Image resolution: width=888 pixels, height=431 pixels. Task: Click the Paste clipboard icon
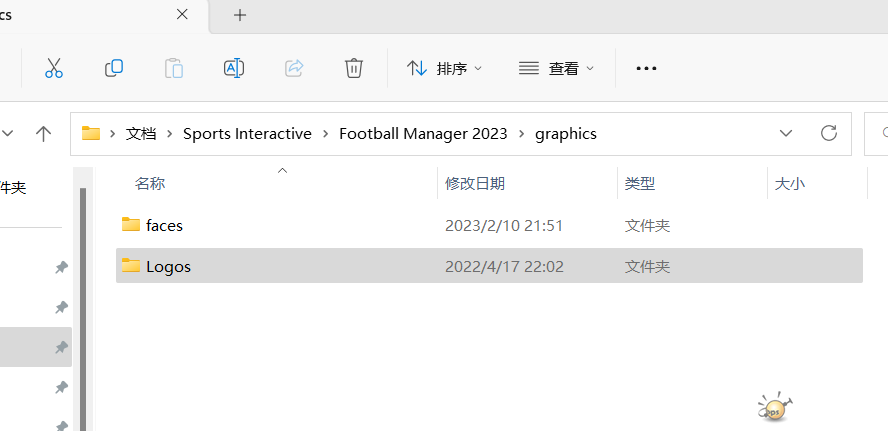coord(174,69)
